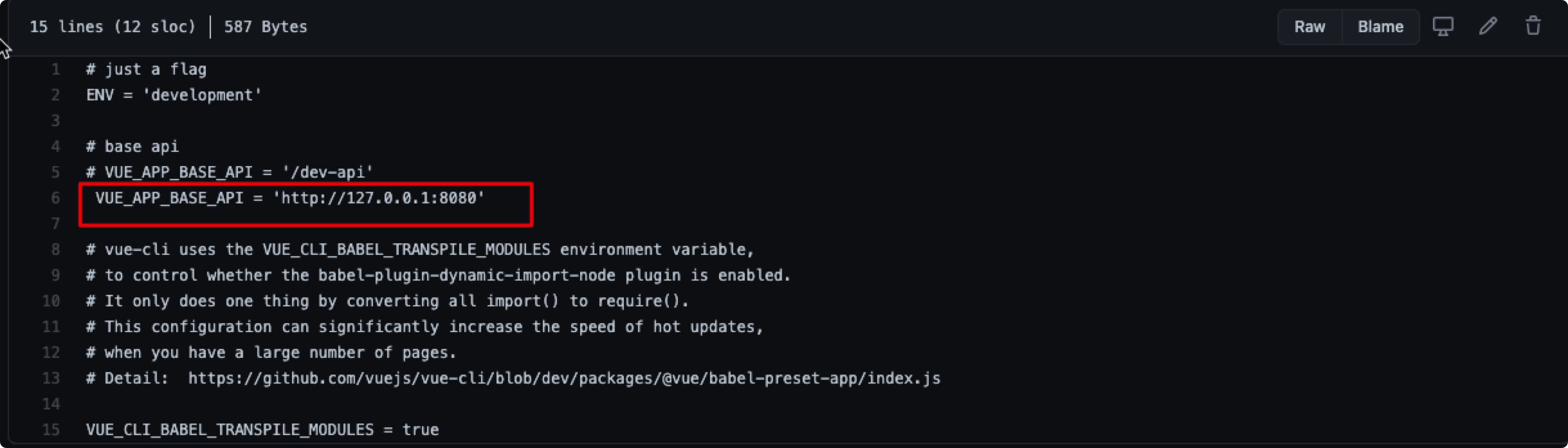Select line number 1
Screen dimensions: 1568x448
pyautogui.click(x=55, y=70)
